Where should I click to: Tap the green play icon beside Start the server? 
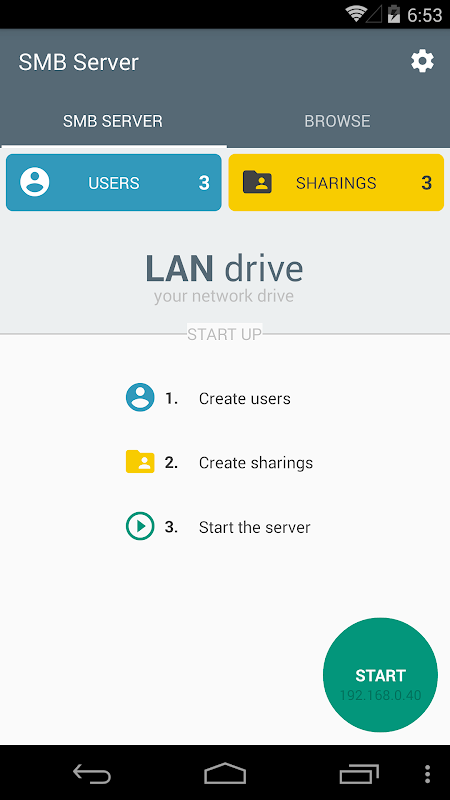pos(140,526)
